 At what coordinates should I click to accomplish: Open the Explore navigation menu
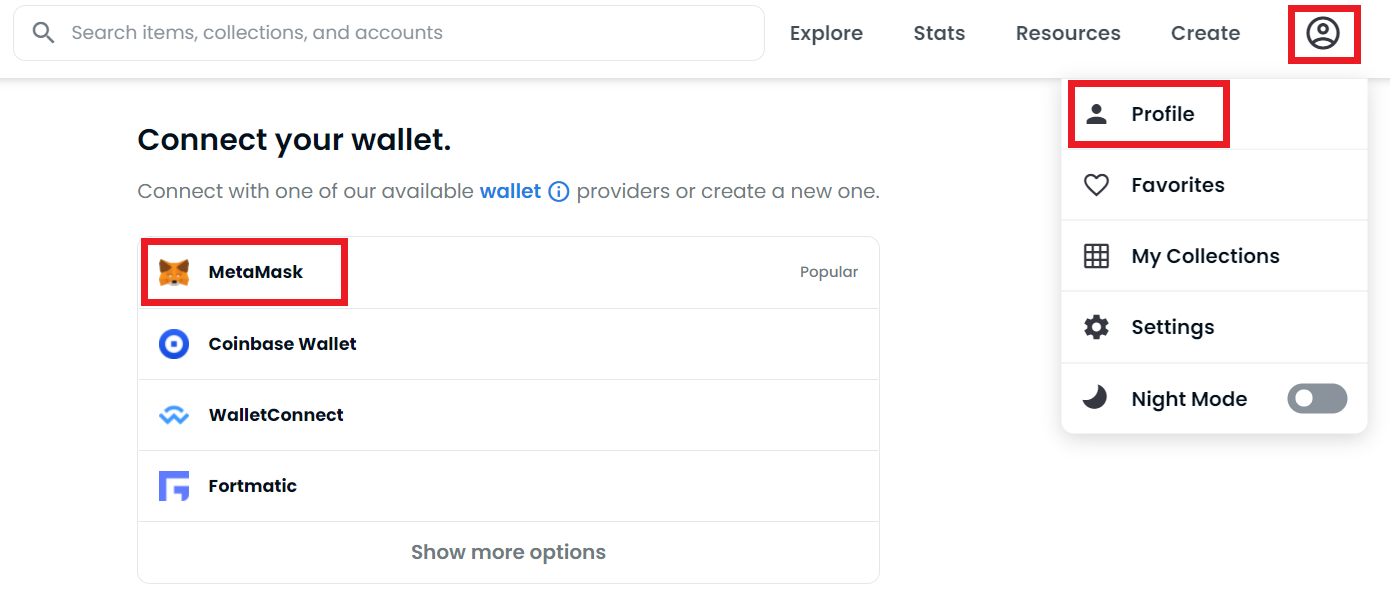coord(826,33)
